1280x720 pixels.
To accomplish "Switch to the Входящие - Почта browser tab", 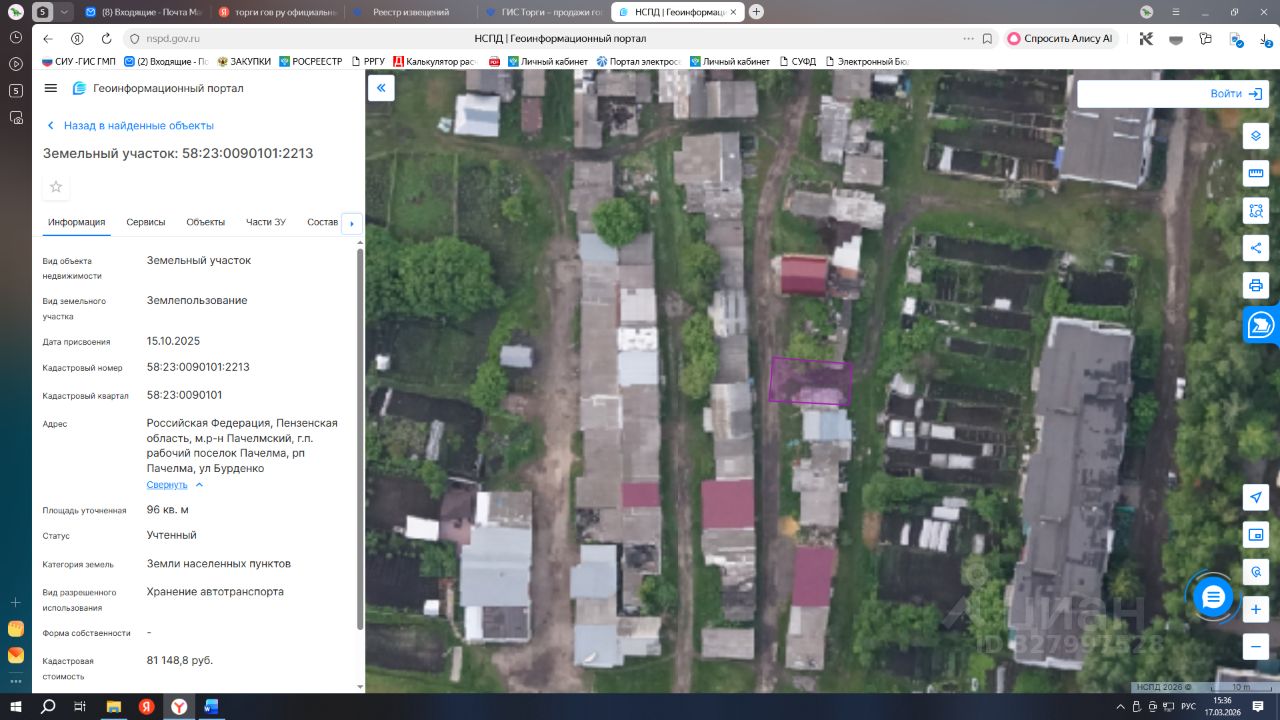I will tap(143, 12).
